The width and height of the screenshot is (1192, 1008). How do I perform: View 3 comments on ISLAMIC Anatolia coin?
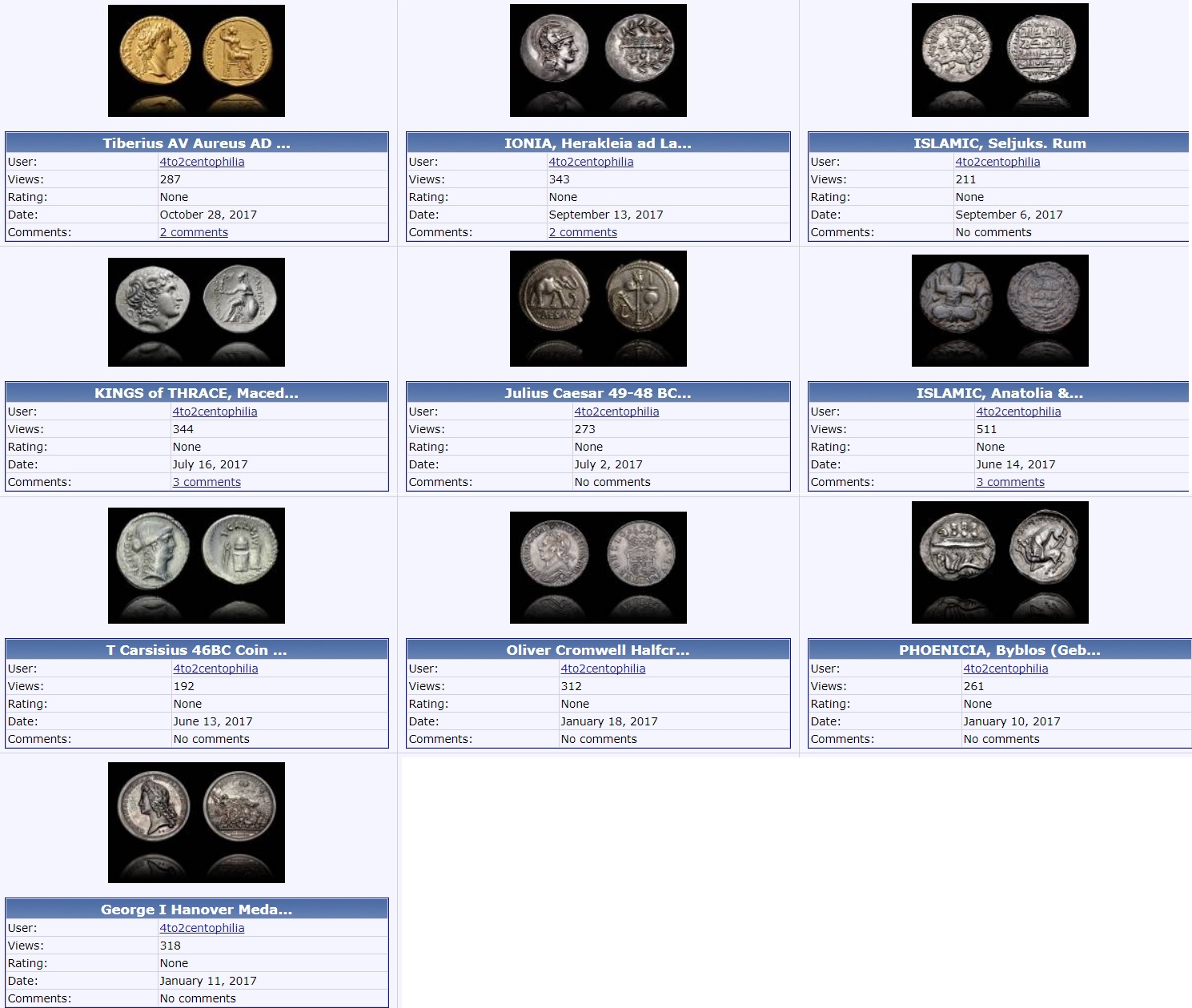1010,482
